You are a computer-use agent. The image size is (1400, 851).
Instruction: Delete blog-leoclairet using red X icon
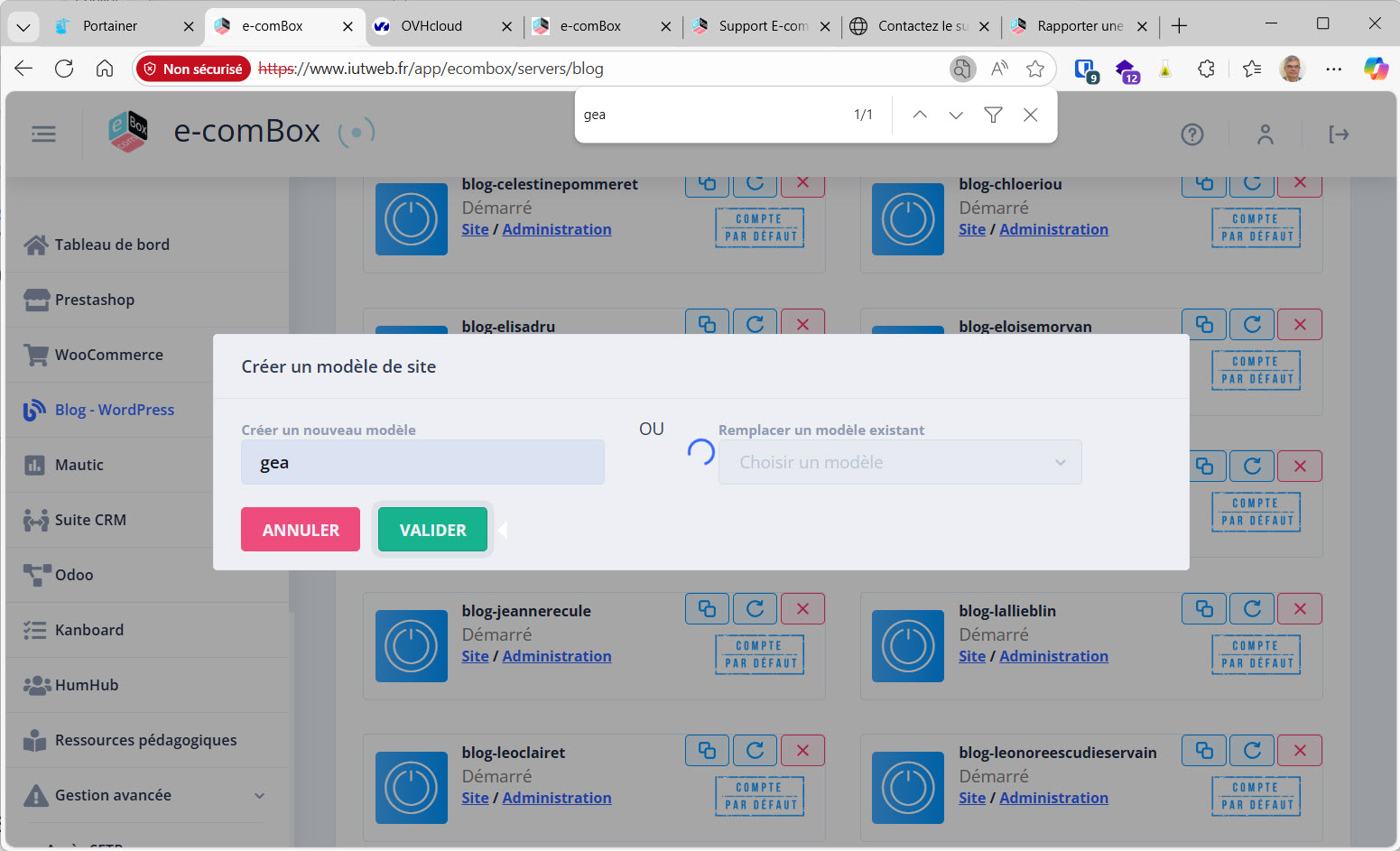(x=802, y=751)
